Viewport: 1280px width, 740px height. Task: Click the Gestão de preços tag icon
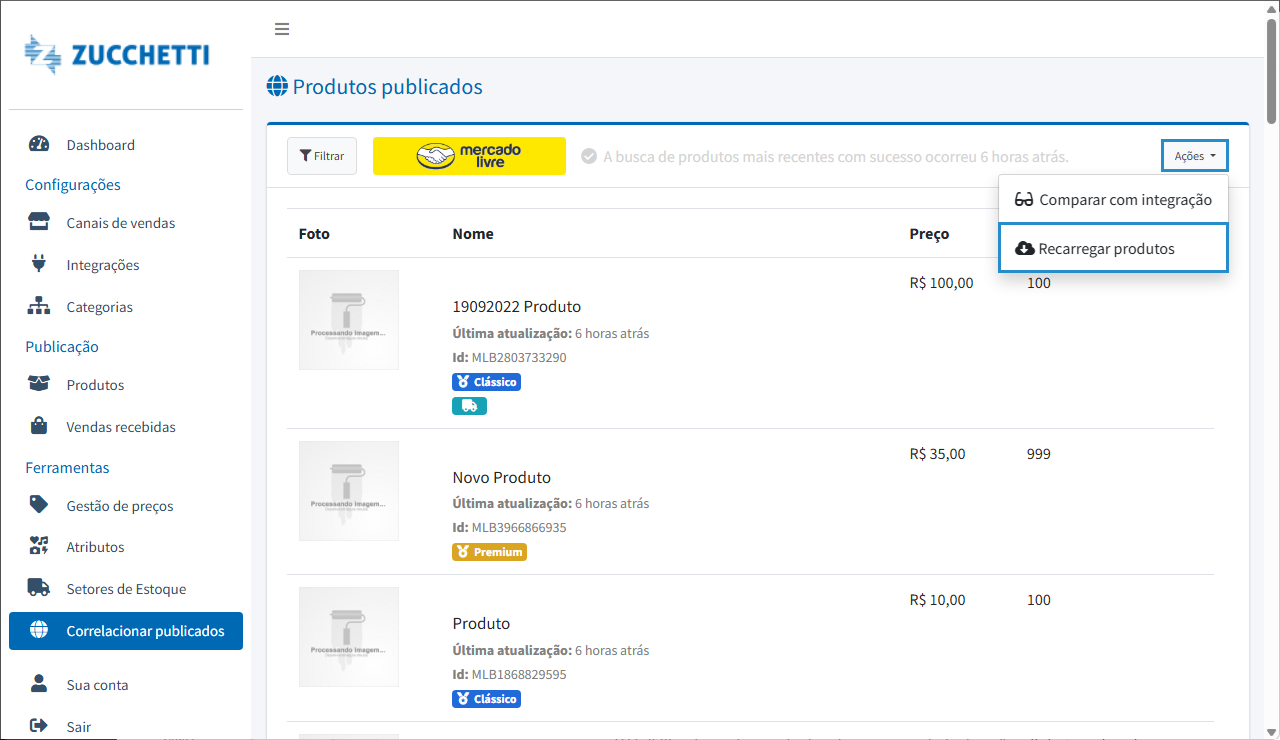tap(39, 505)
